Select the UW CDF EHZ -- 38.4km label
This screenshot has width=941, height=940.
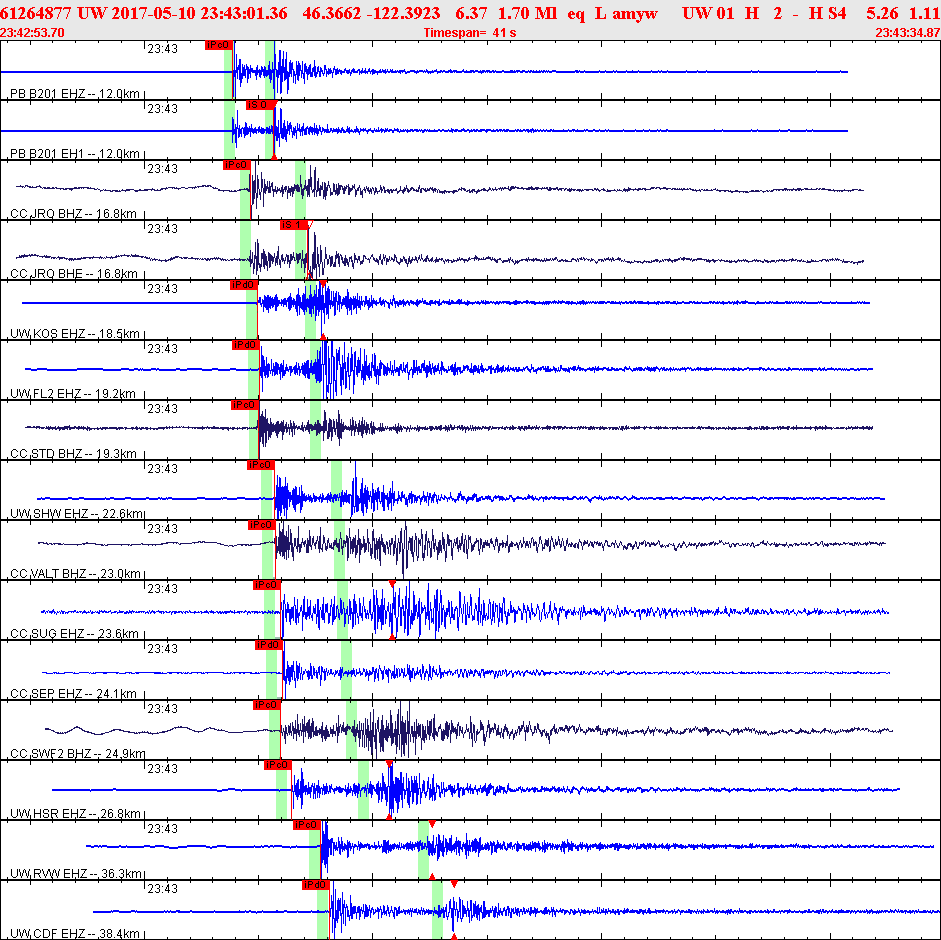[75, 934]
